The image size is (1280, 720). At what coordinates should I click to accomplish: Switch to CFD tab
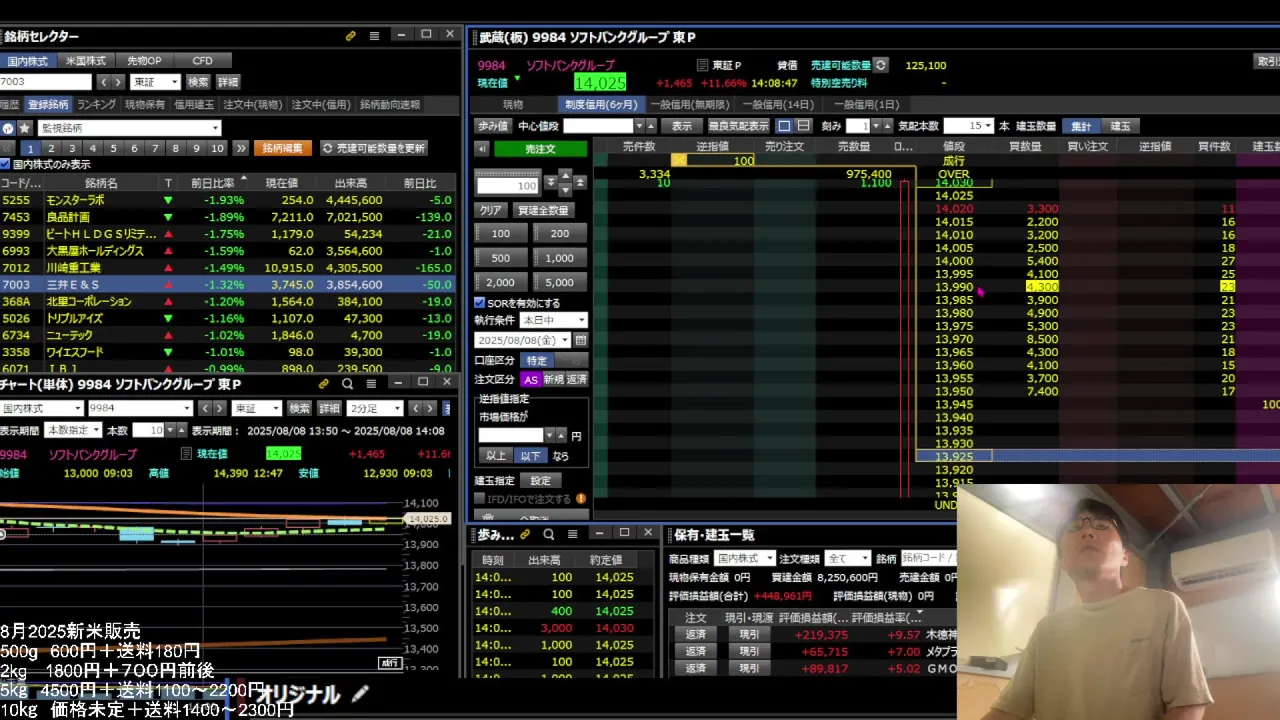203,61
